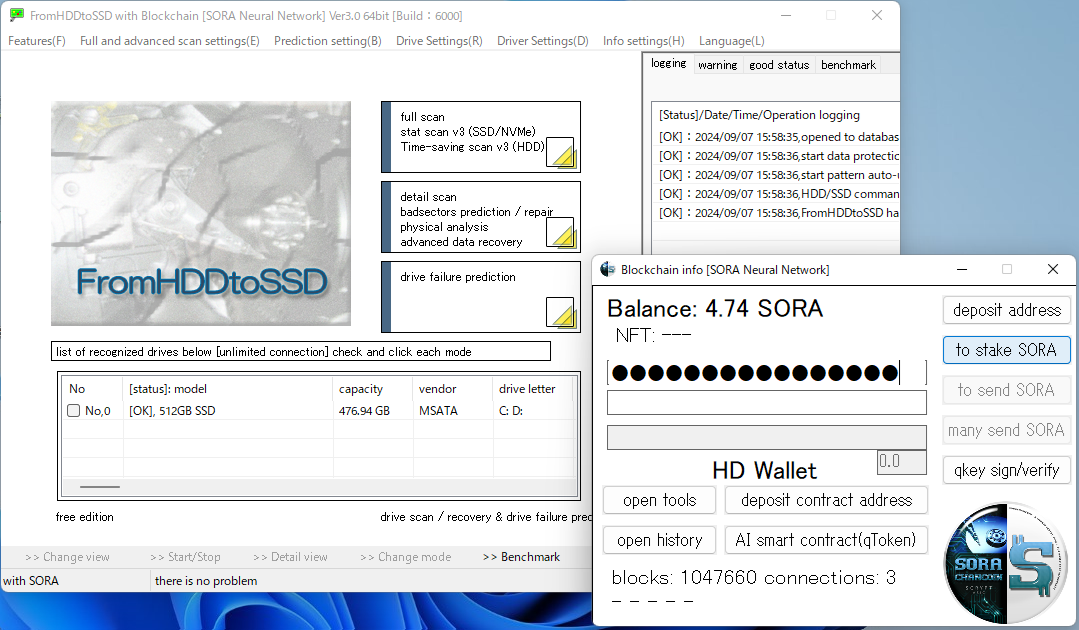Open the Driver Settings(D) menu
Image resolution: width=1079 pixels, height=630 pixels.
pos(543,41)
